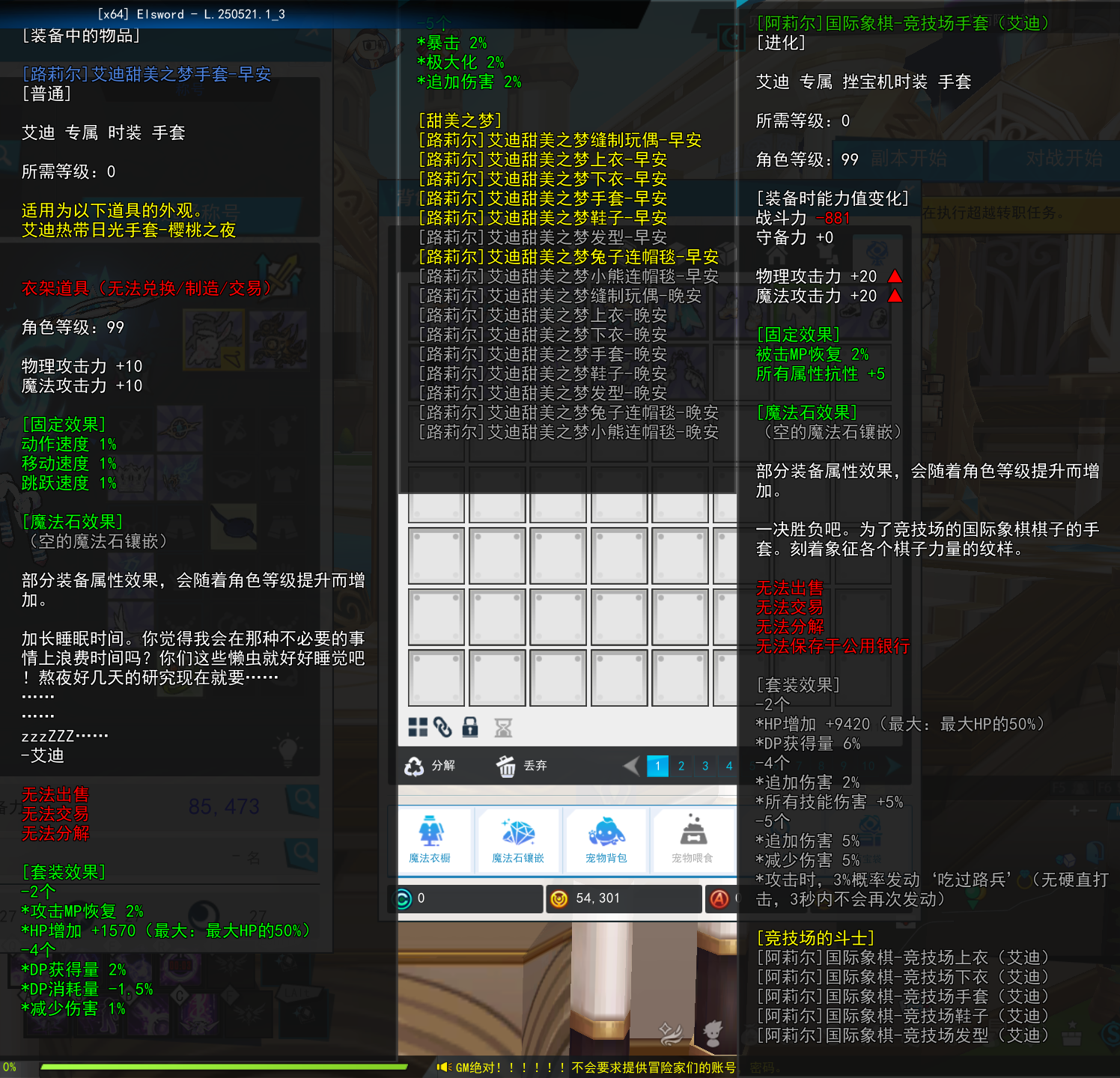Switch to inventory page 3
1120x1078 pixels.
pyautogui.click(x=705, y=766)
